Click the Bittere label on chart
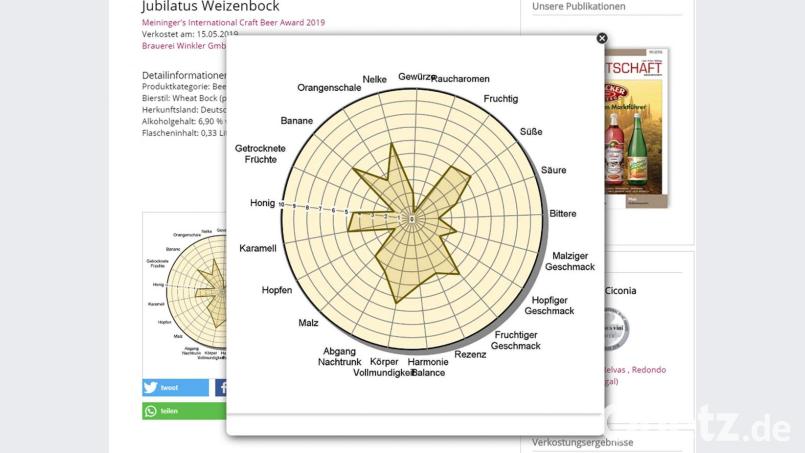The image size is (805, 453). pos(563,214)
